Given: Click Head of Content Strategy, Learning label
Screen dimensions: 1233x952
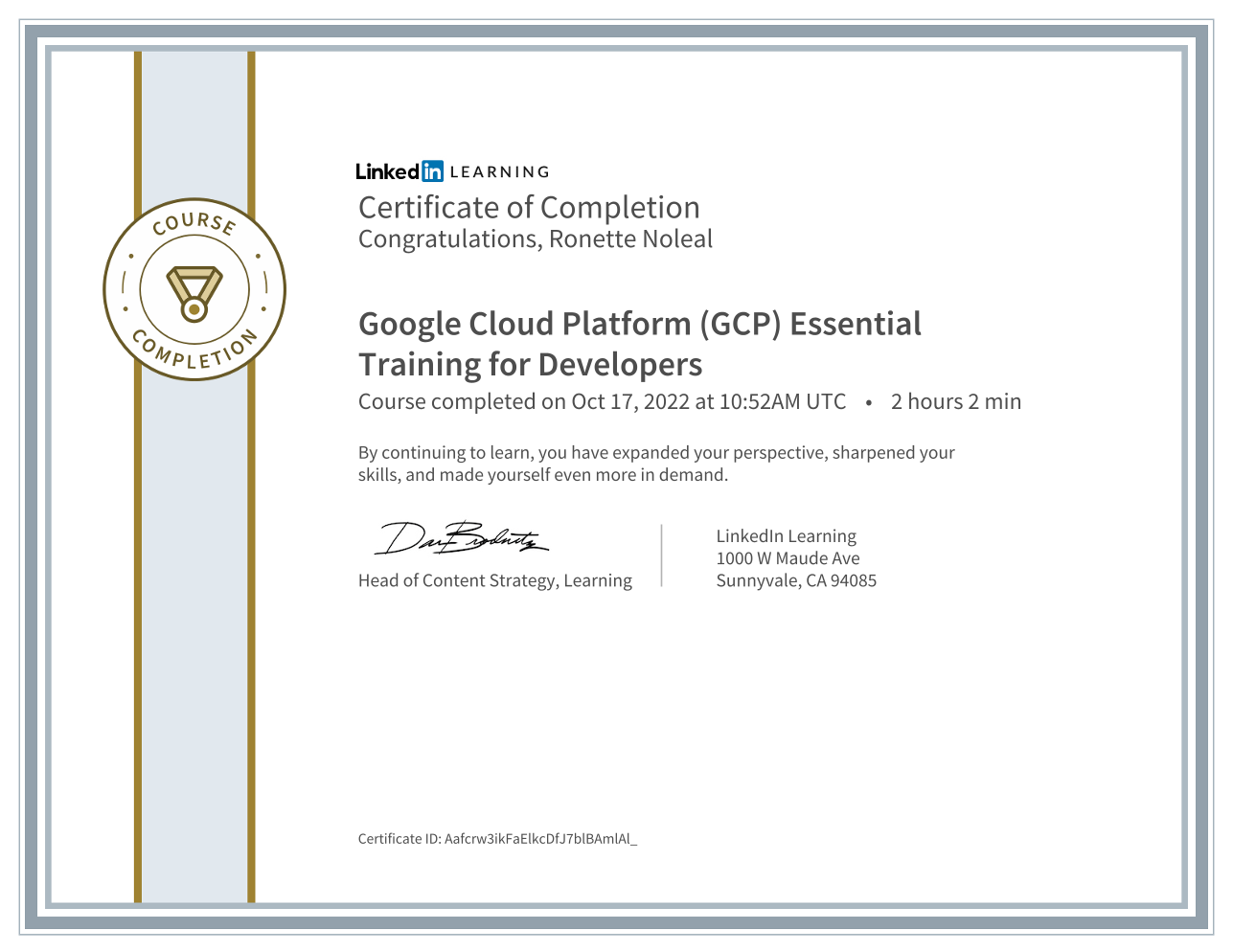Looking at the screenshot, I should tap(494, 580).
